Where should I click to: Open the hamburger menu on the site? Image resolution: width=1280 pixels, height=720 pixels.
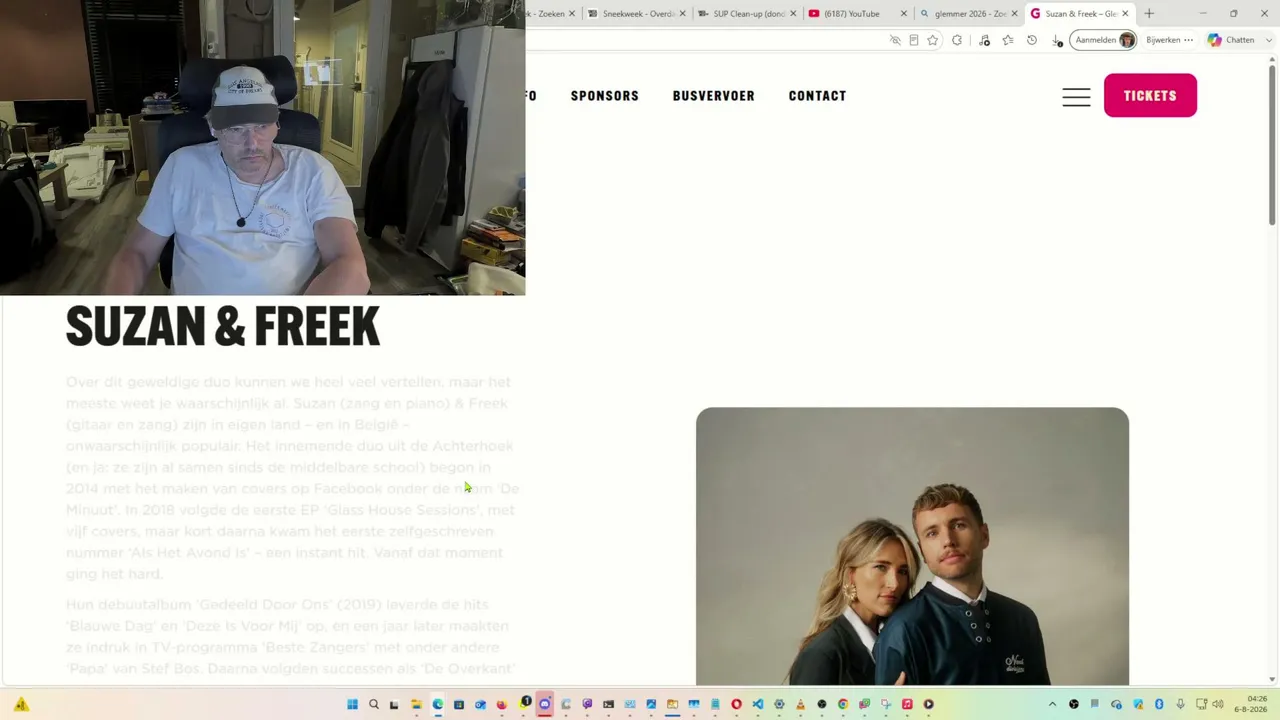pos(1076,96)
